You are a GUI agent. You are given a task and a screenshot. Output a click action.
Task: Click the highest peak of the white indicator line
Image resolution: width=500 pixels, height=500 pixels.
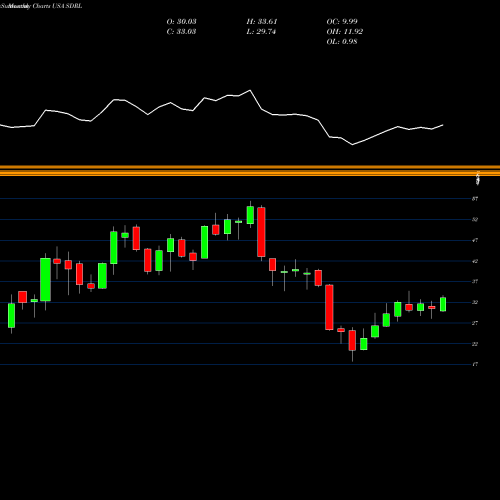[x=250, y=90]
